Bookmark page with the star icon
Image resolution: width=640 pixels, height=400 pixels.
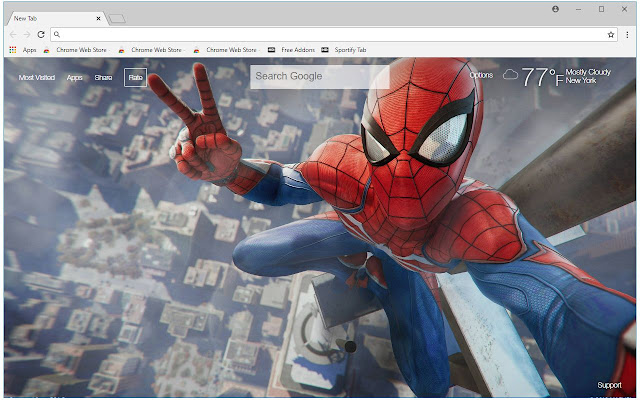point(611,35)
